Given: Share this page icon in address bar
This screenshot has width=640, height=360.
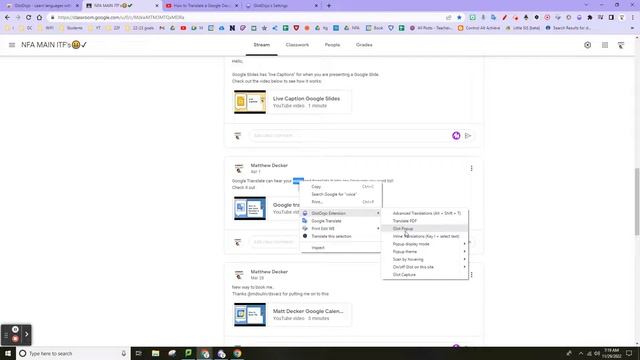Looking at the screenshot, I should point(449,18).
